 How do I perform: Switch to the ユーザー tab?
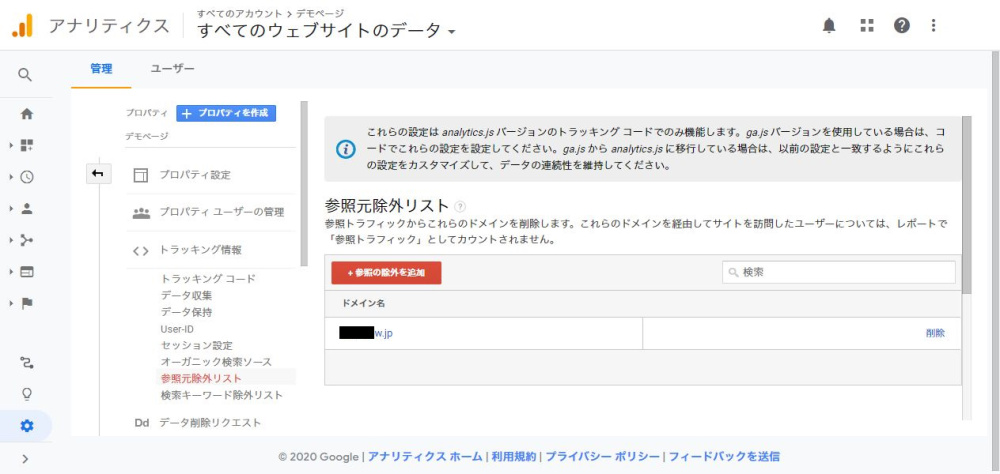coord(172,69)
